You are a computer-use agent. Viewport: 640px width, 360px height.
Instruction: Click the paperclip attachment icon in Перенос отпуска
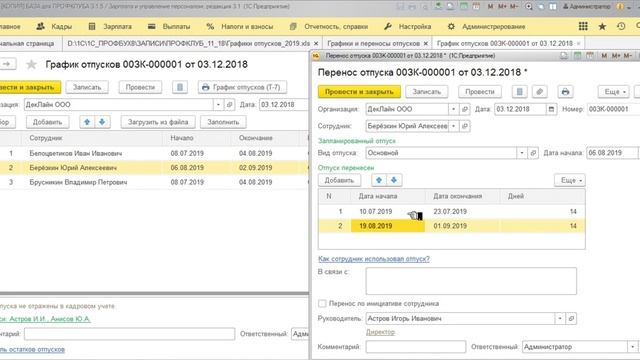539,92
